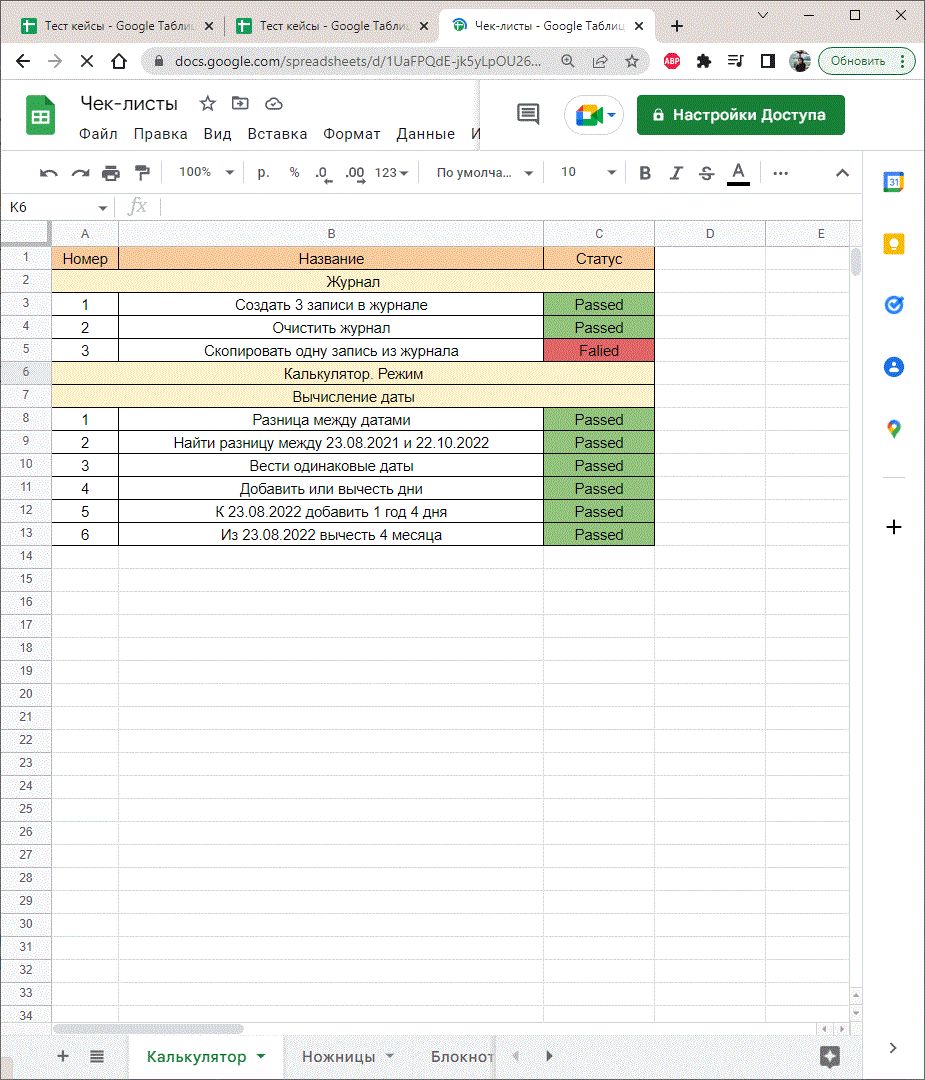Click the Undo arrow in toolbar
This screenshot has height=1080, width=925.
48,173
